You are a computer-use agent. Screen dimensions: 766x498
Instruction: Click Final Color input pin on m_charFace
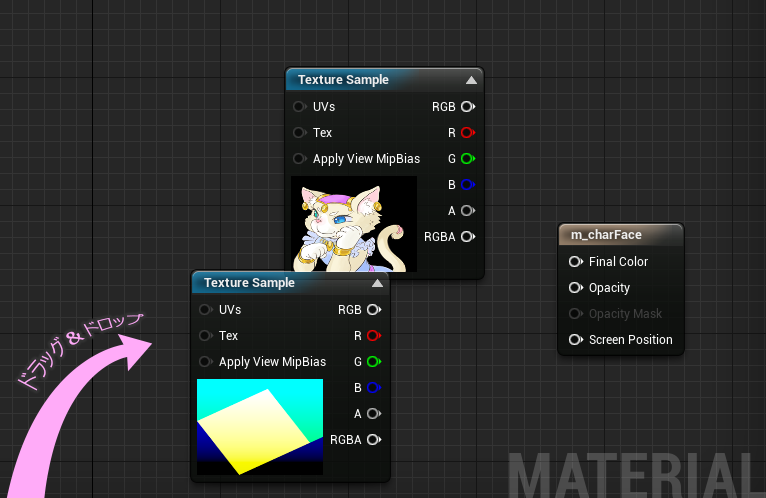576,262
